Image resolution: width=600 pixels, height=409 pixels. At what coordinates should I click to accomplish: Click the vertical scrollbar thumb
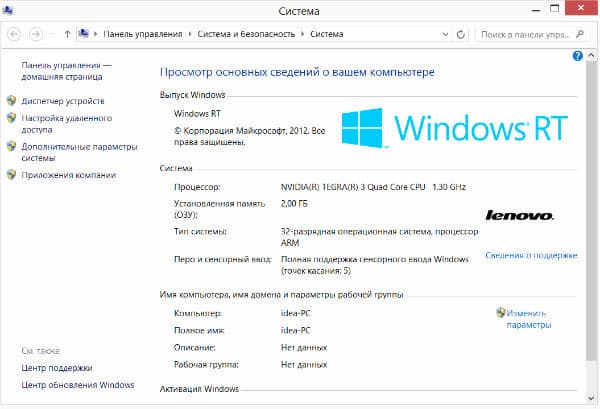tap(591, 211)
